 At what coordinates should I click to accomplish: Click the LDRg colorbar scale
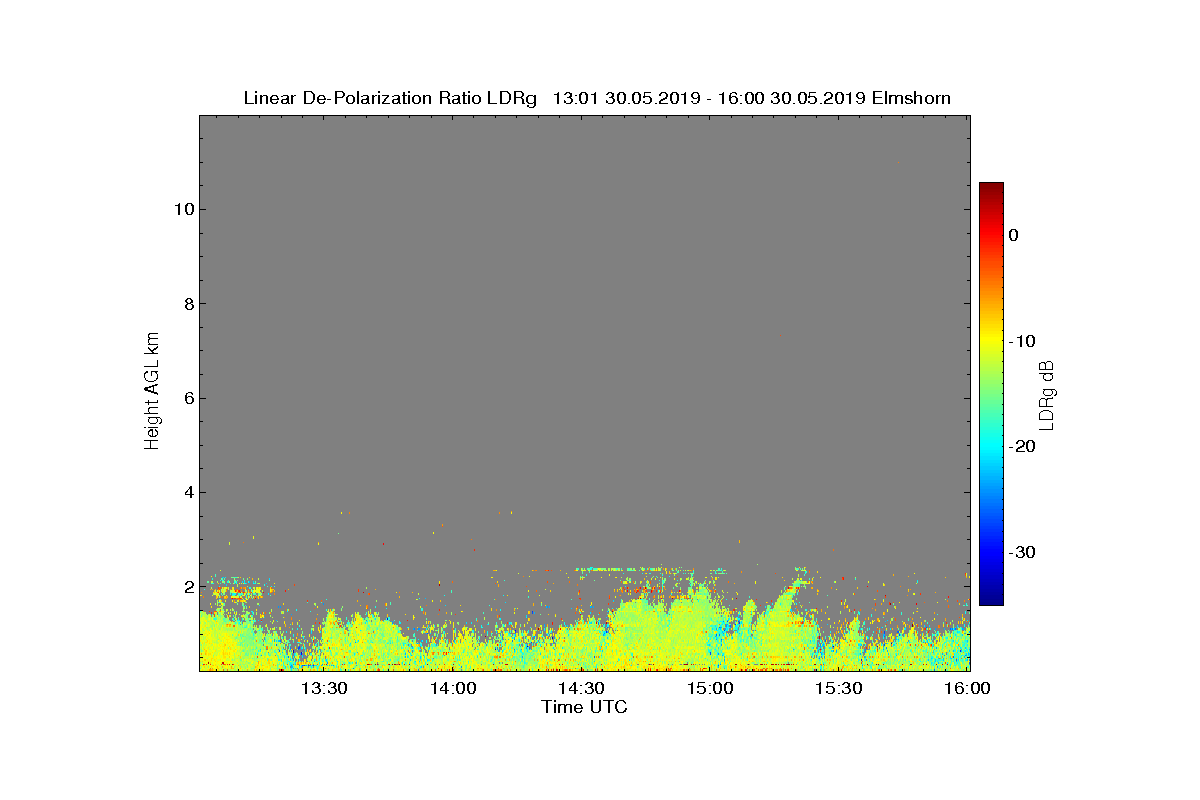coord(991,394)
